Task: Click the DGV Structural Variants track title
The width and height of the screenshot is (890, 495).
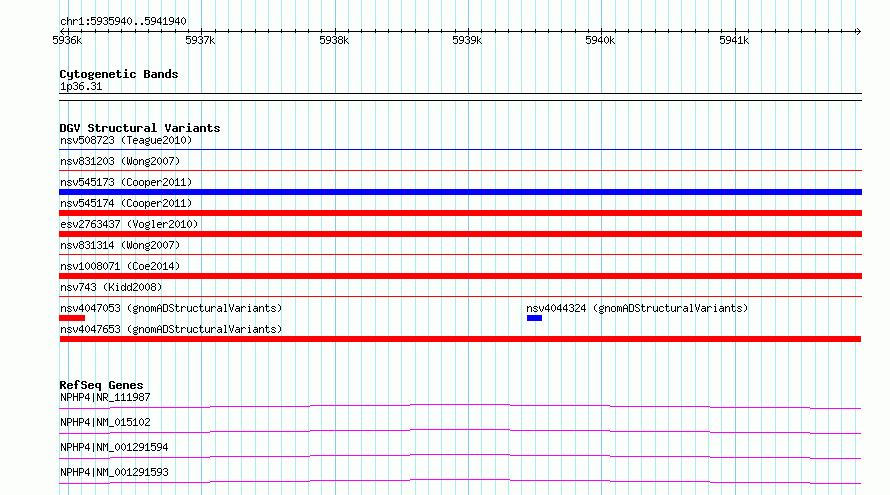Action: (x=140, y=128)
